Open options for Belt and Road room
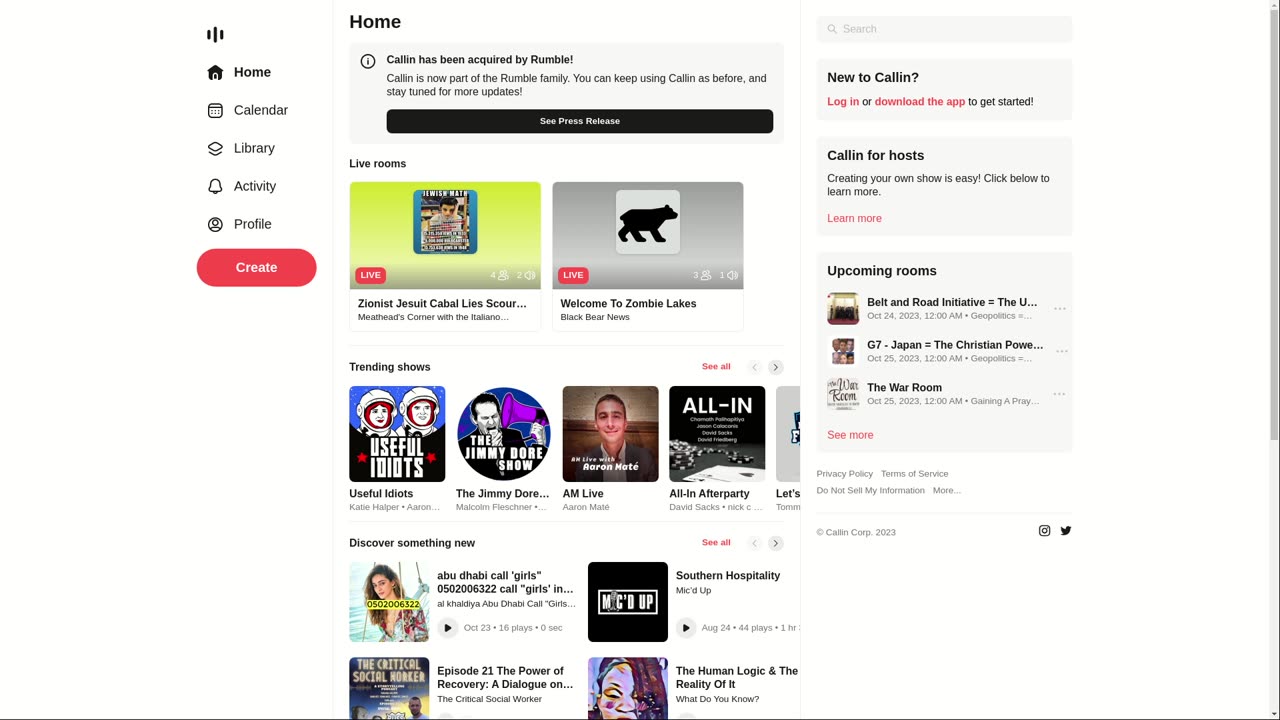1280x720 pixels. 1060,309
